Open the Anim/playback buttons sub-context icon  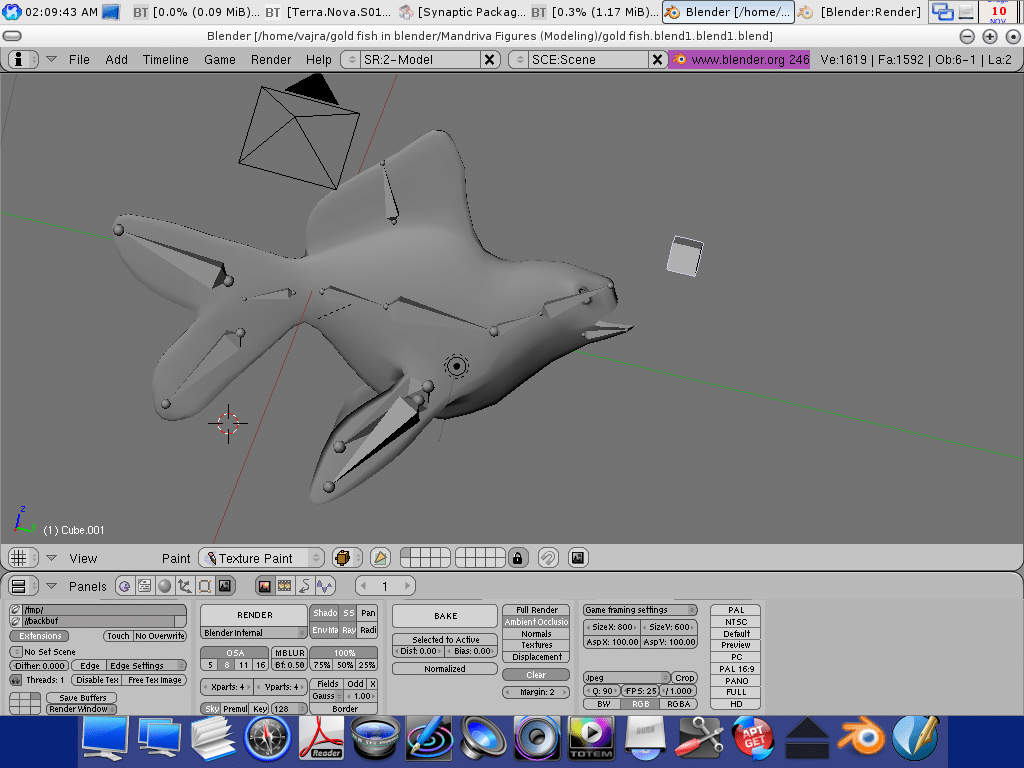pyautogui.click(x=284, y=586)
